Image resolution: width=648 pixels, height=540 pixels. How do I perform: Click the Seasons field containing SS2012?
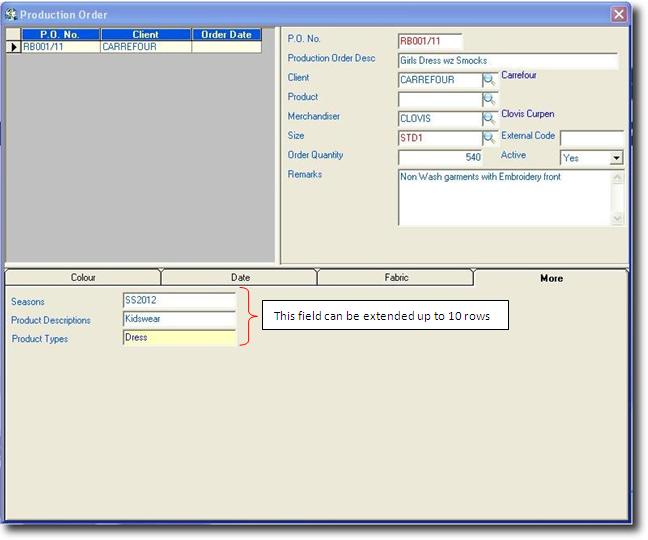(179, 300)
